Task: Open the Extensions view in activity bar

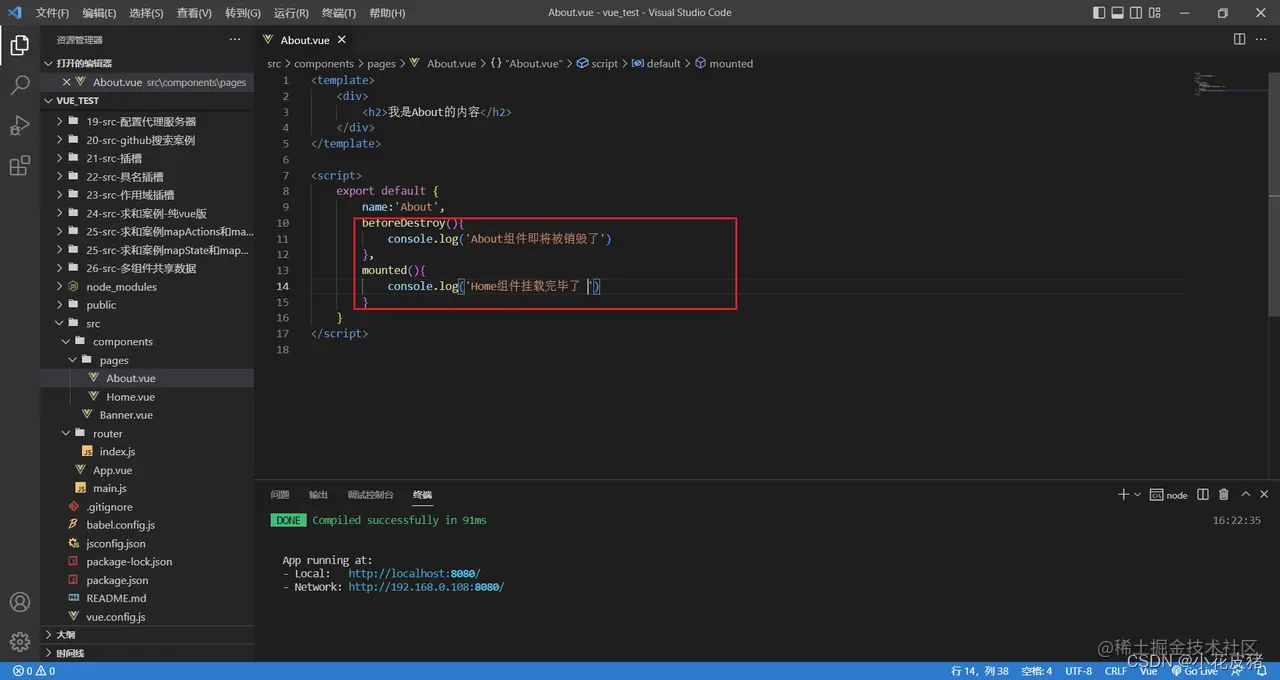Action: coord(19,166)
